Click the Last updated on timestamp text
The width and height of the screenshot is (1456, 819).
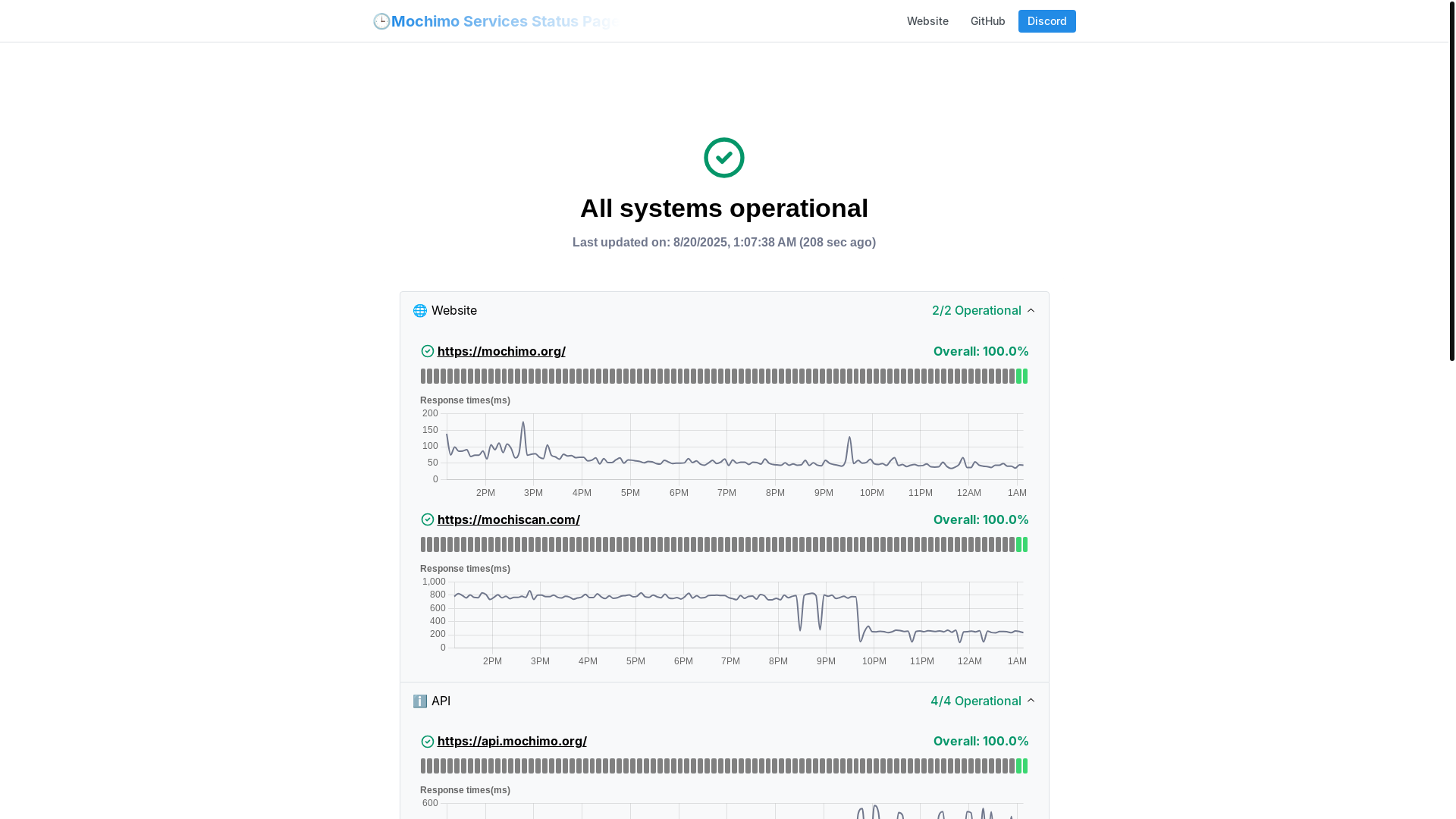[724, 243]
